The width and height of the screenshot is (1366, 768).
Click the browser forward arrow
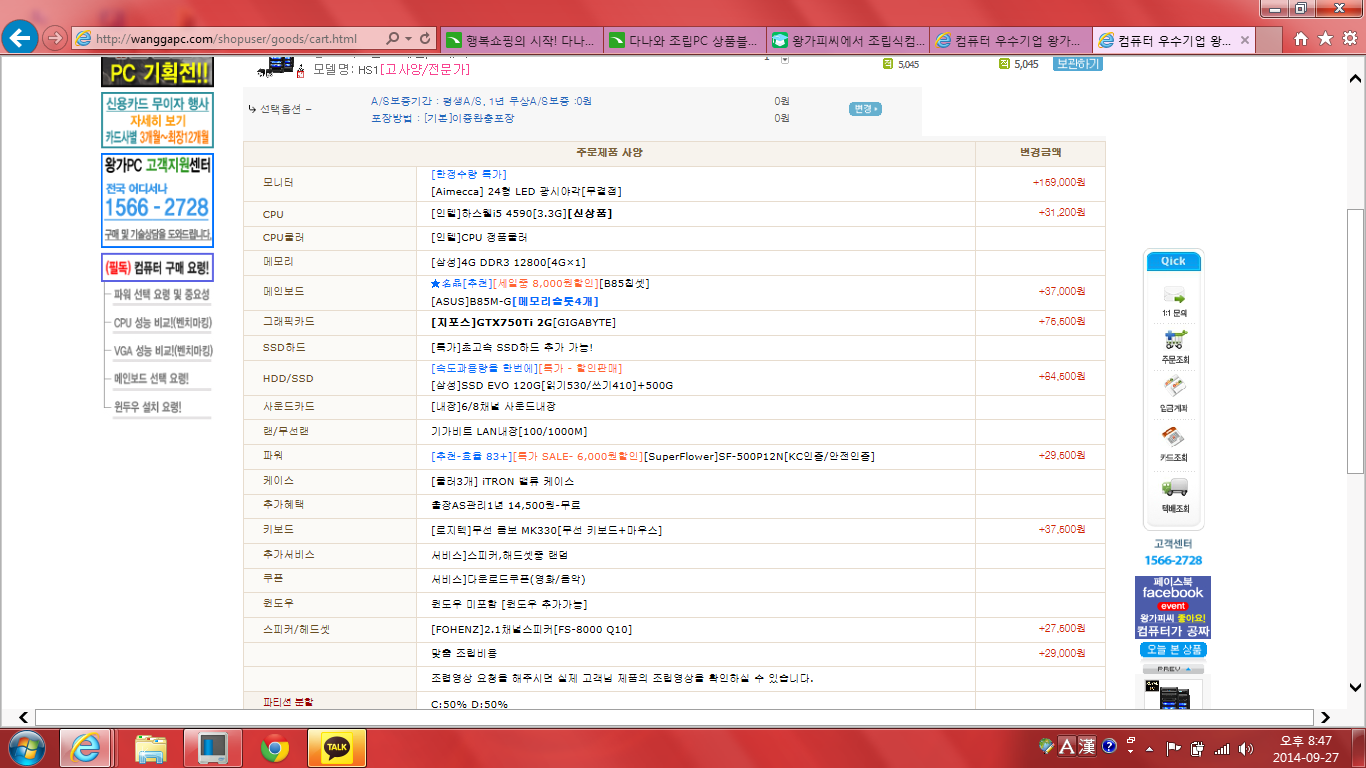(55, 38)
